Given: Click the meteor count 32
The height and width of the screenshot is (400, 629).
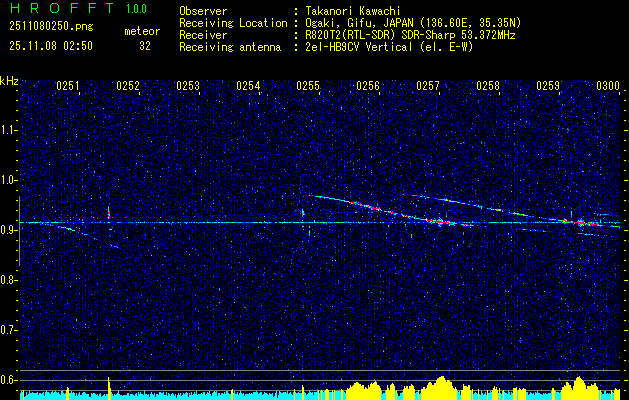Looking at the screenshot, I should pos(145,46).
